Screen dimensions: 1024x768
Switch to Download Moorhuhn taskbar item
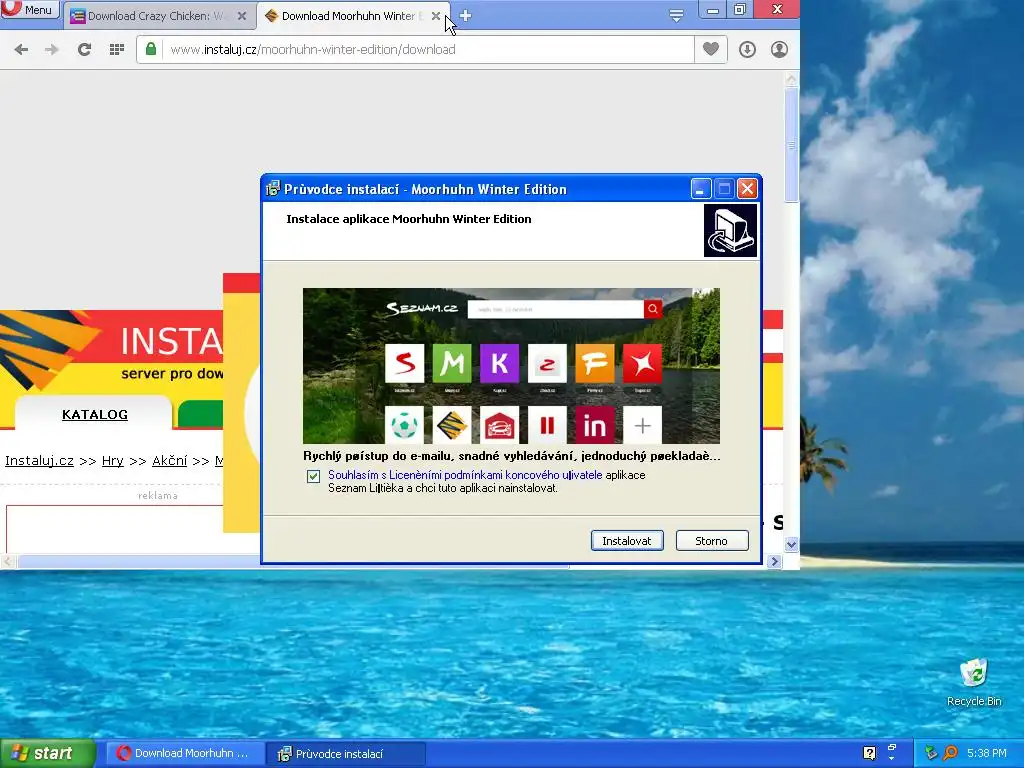[x=186, y=754]
